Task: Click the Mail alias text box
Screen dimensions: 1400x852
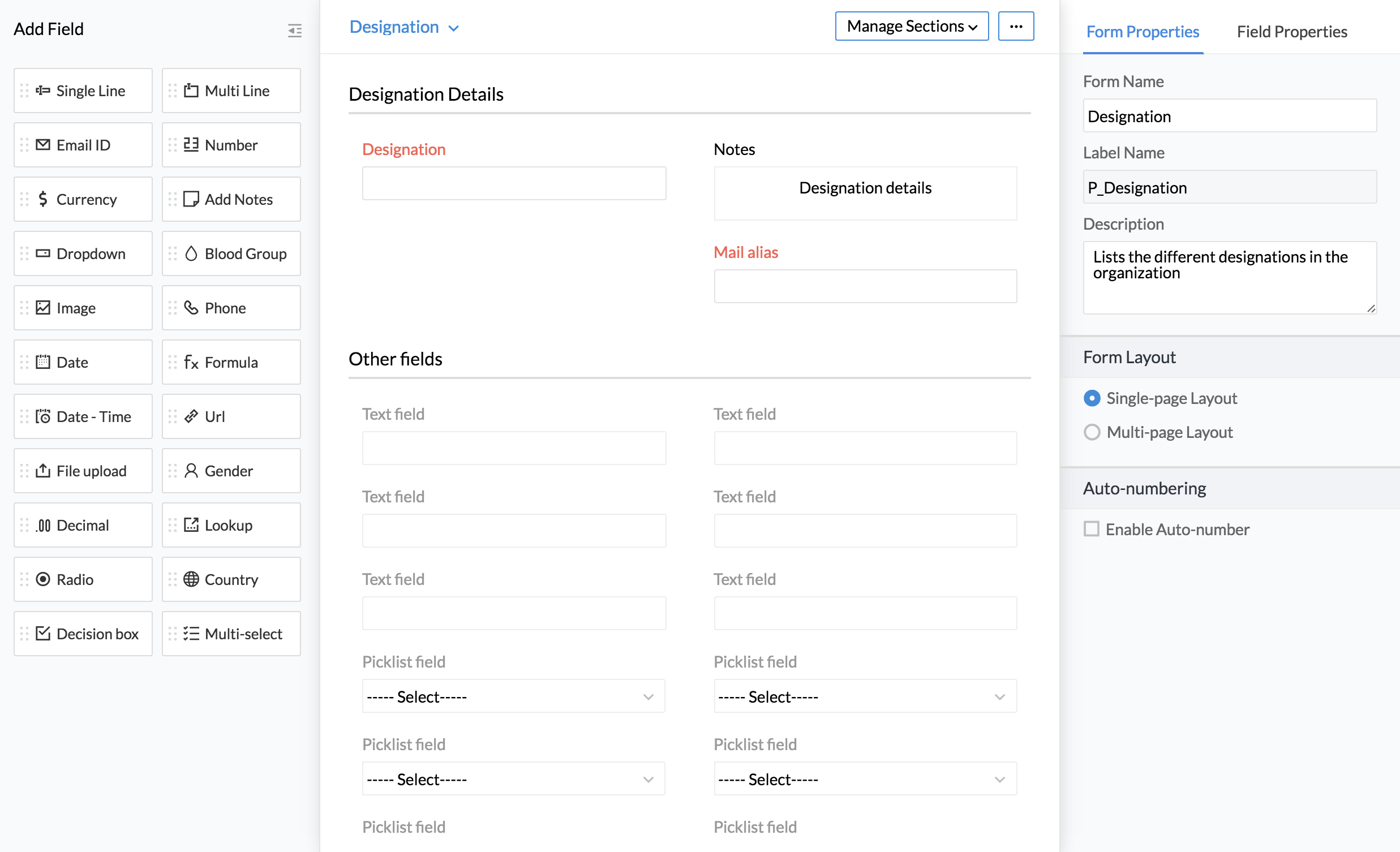Action: click(865, 286)
